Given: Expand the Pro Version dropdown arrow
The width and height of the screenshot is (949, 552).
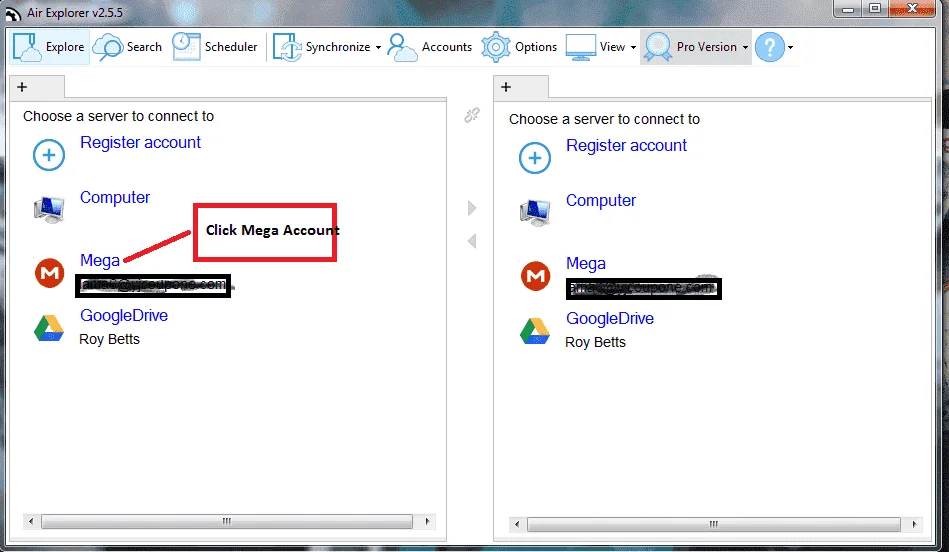Looking at the screenshot, I should pyautogui.click(x=745, y=47).
